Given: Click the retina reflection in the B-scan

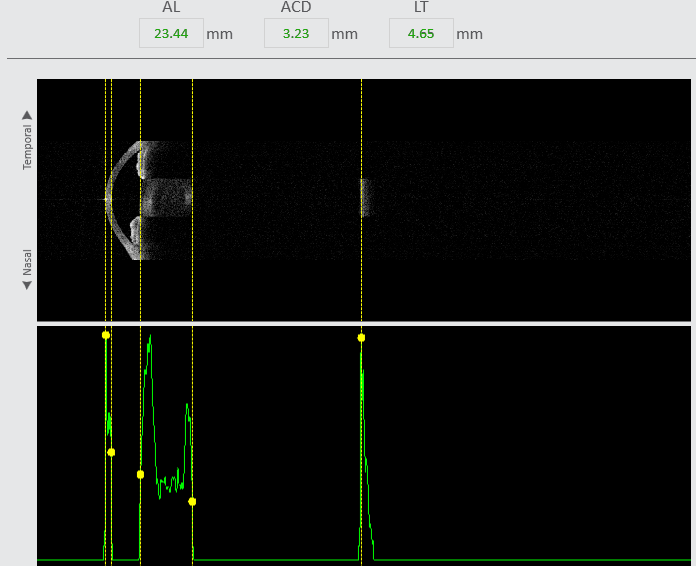Looking at the screenshot, I should 365,198.
